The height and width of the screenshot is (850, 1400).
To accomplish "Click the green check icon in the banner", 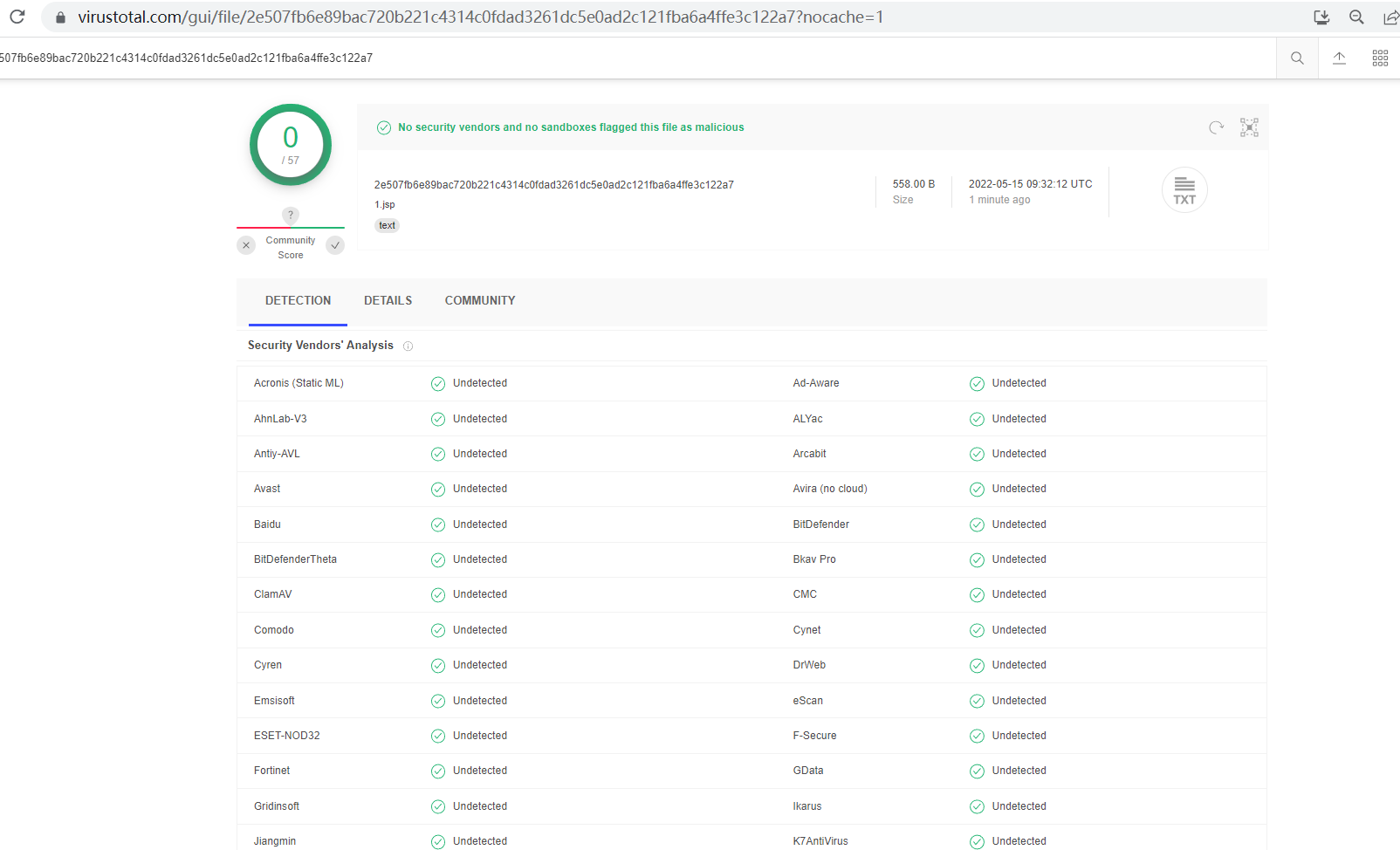I will pyautogui.click(x=384, y=127).
